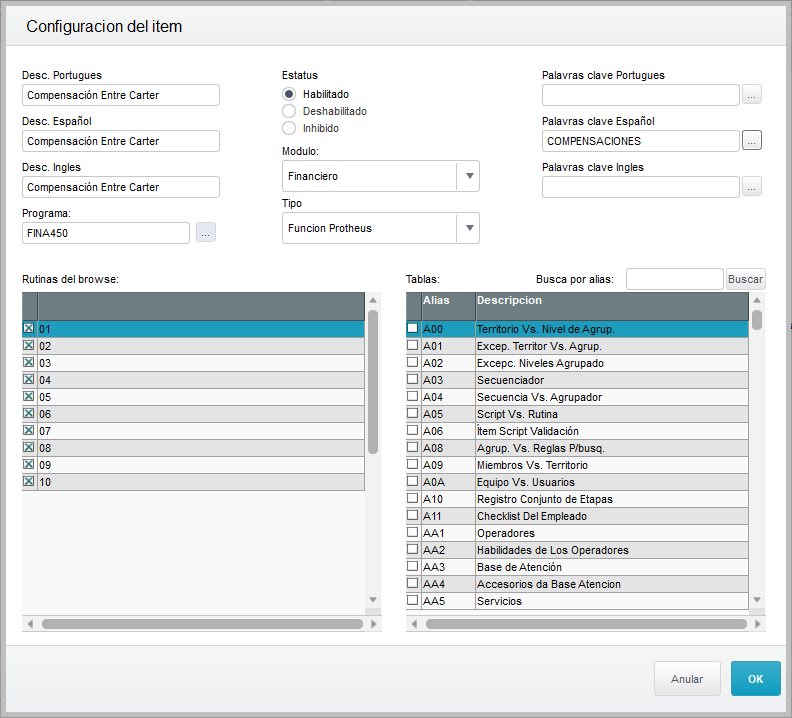Click the Desc. Español input field
Viewport: 792px width, 718px height.
121,141
